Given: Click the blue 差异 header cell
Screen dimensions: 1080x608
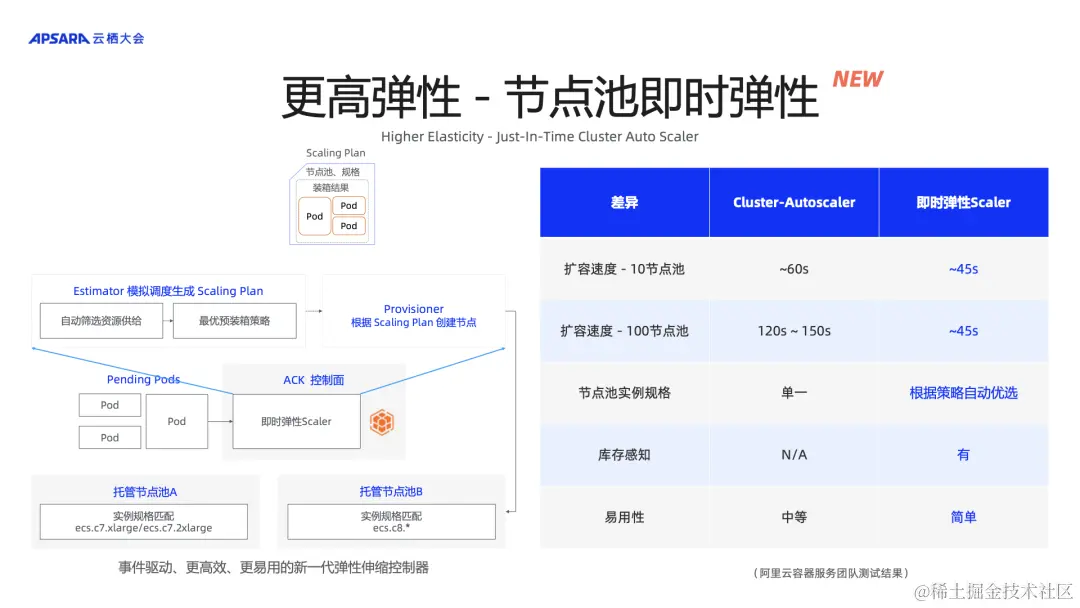Looking at the screenshot, I should coord(624,202).
